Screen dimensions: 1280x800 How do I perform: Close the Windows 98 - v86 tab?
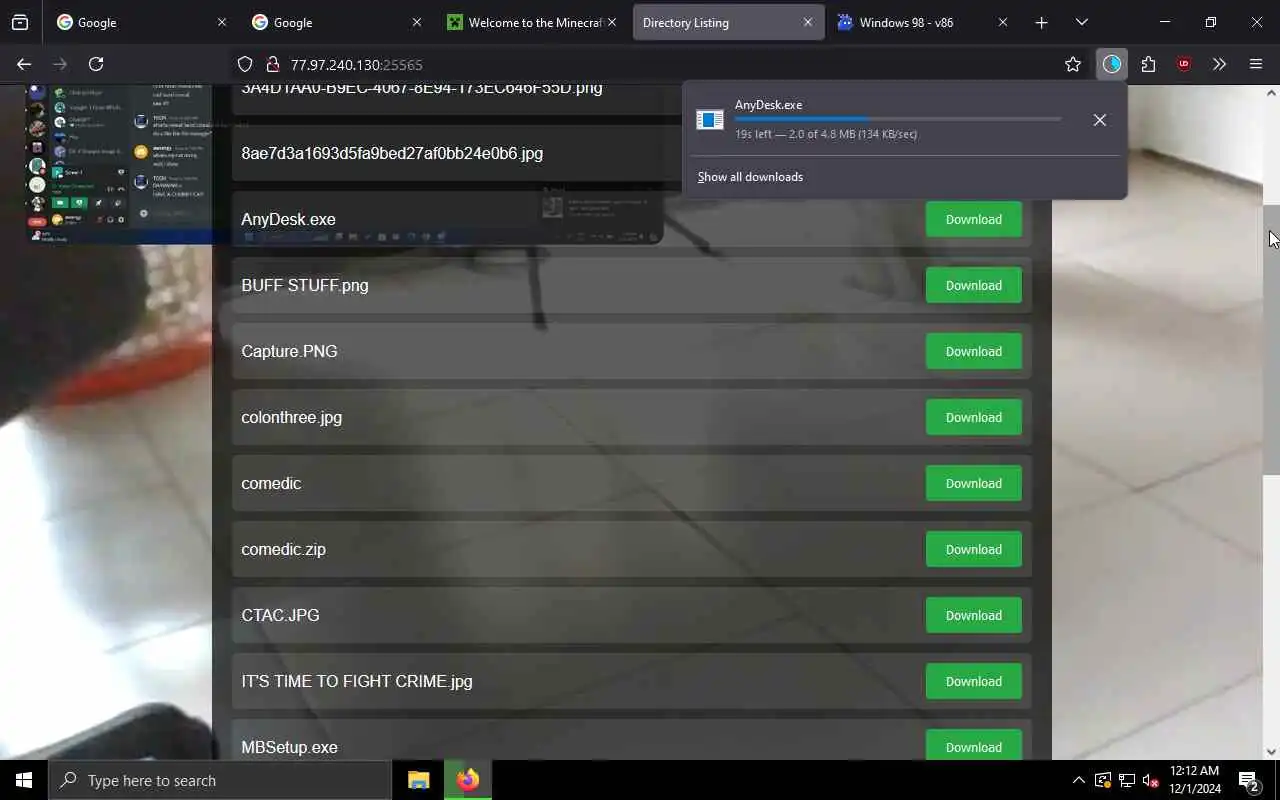[x=1003, y=22]
